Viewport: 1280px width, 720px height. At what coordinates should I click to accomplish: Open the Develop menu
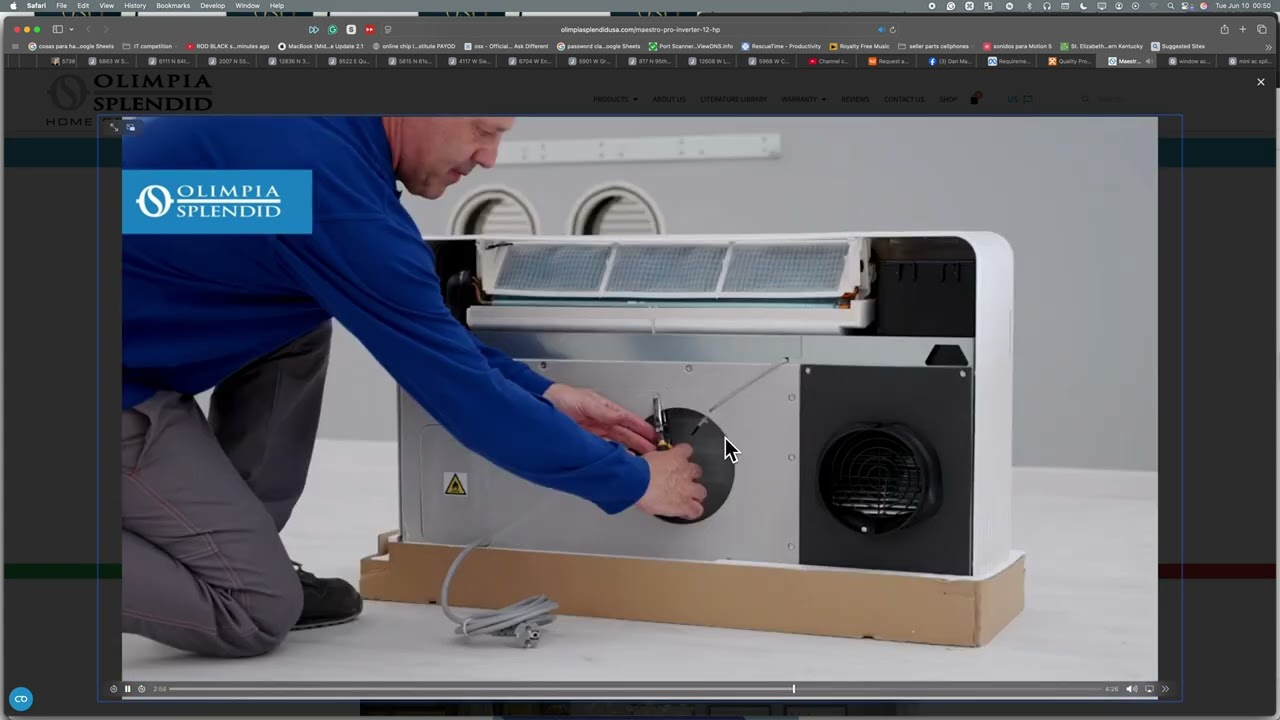pyautogui.click(x=213, y=6)
